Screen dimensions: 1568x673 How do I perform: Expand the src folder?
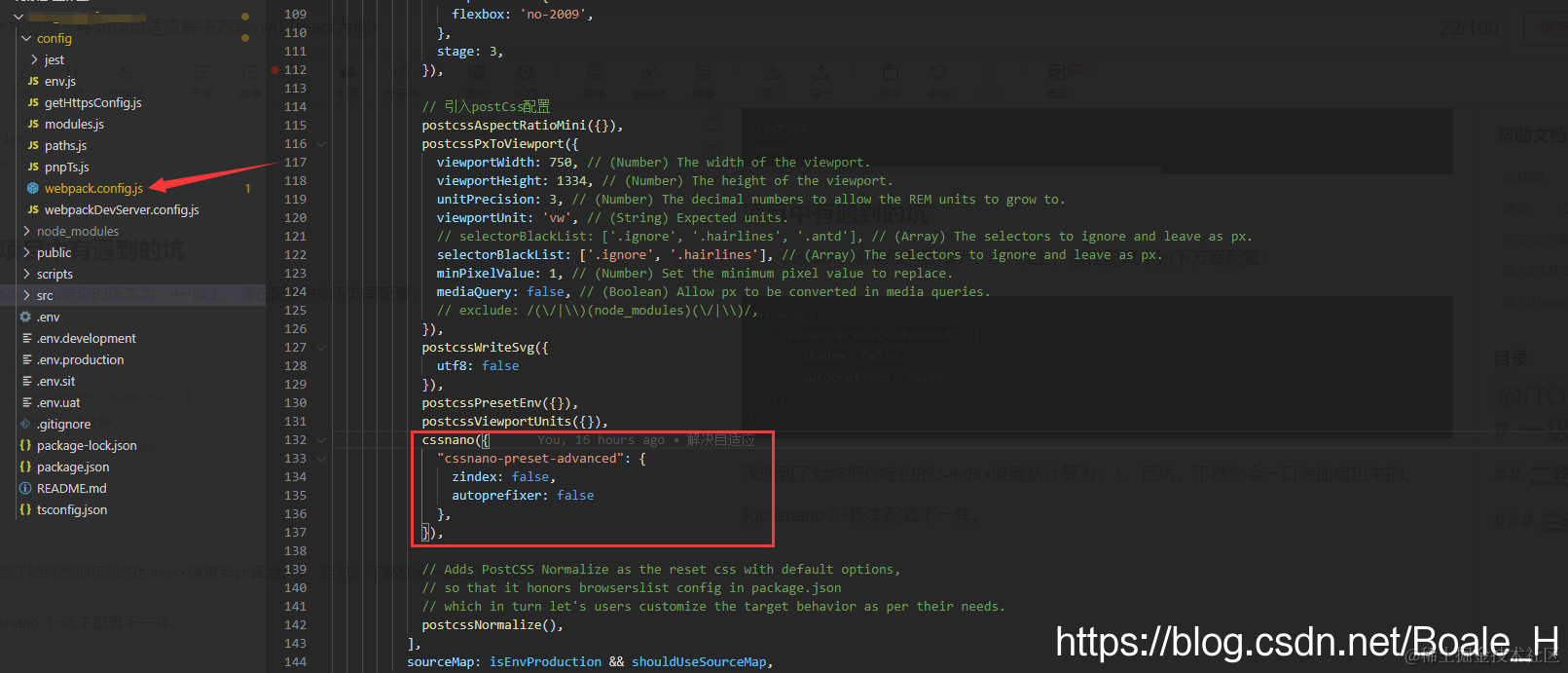click(26, 296)
